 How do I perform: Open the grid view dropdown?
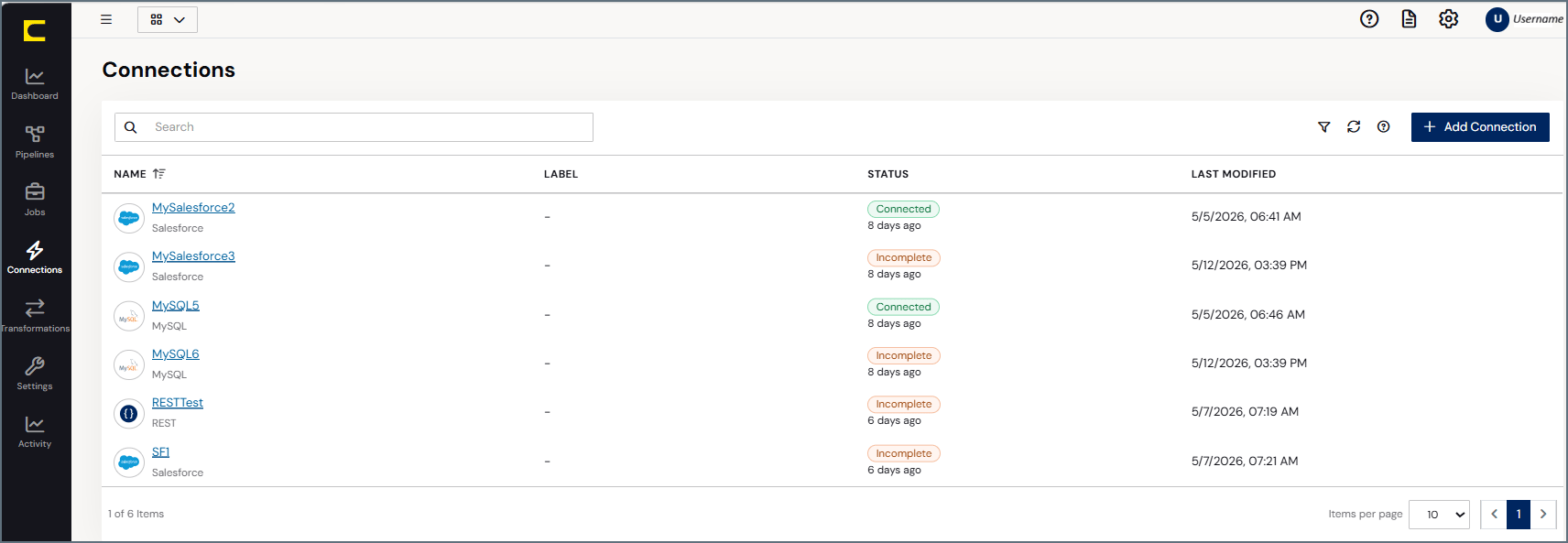click(168, 19)
